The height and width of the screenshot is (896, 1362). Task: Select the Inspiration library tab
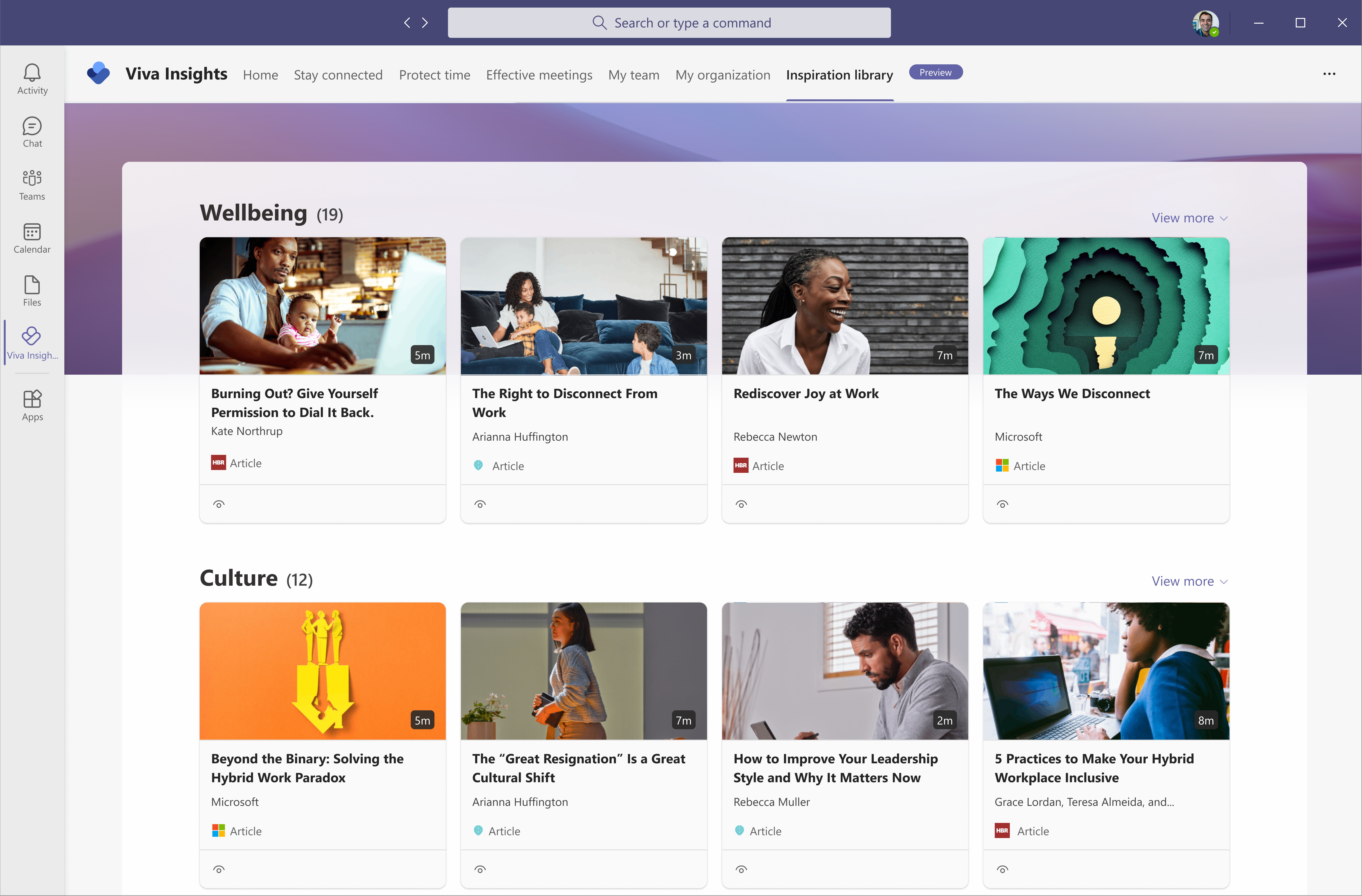click(x=840, y=75)
